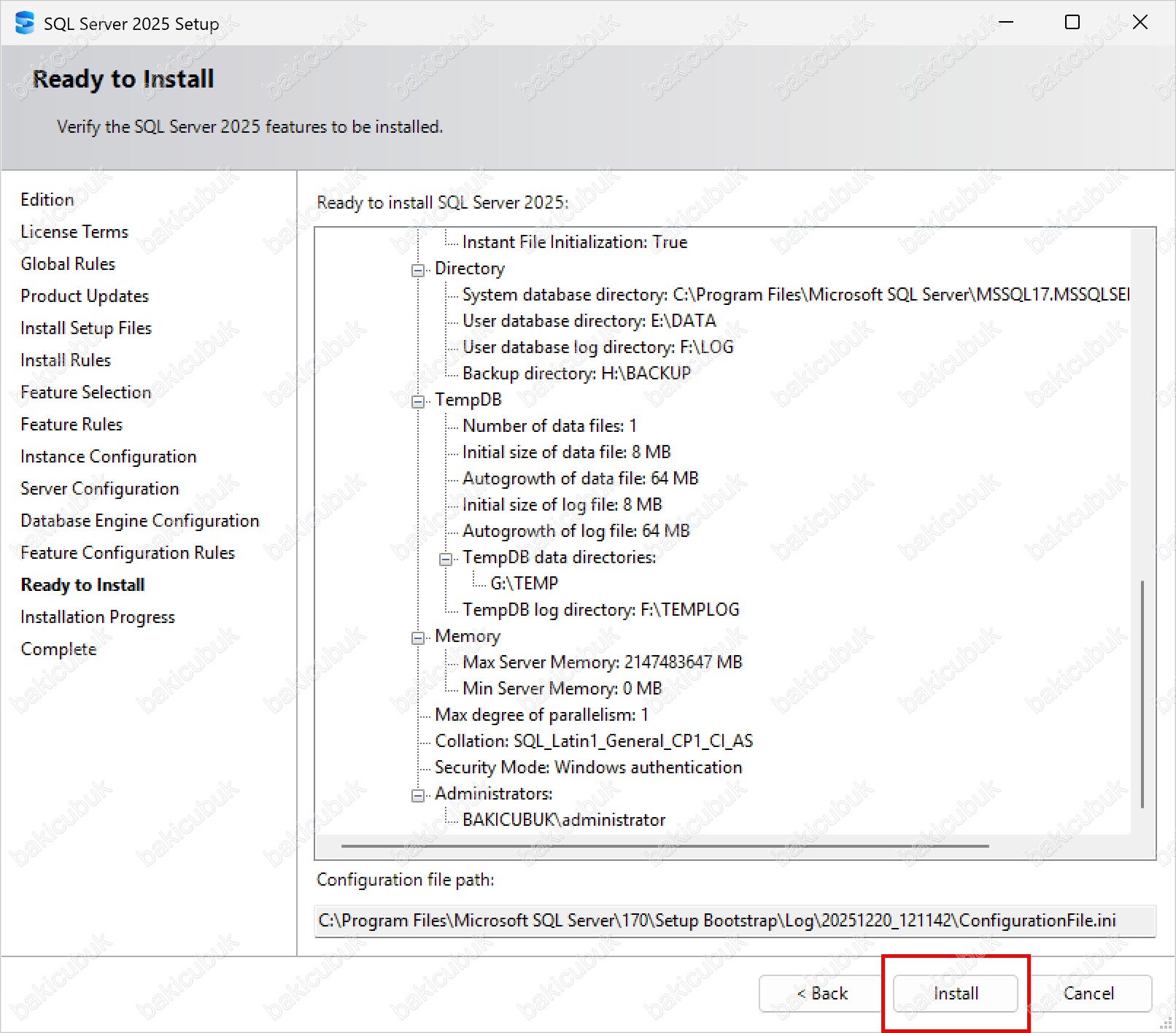Collapse the TempDB tree node
Viewport: 1176px width, 1033px height.
point(418,402)
